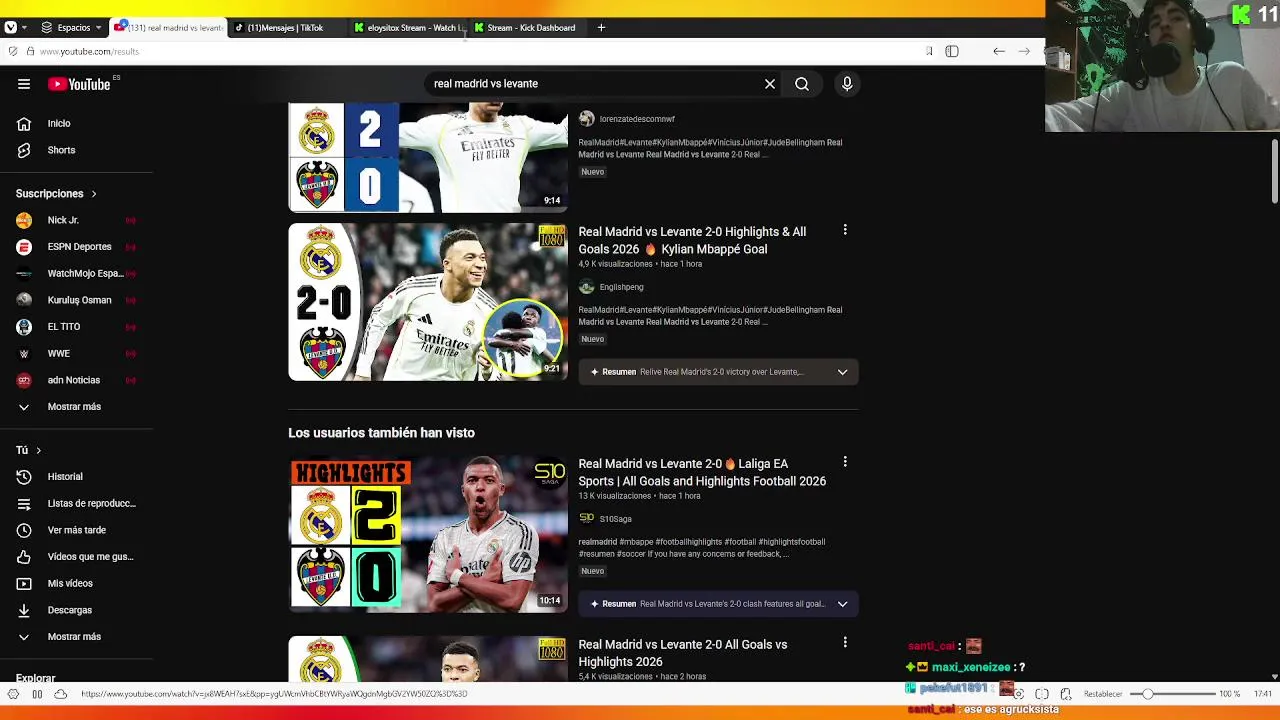Open Kylian Mbappé Goal video title
This screenshot has height=720, width=1280.
tap(692, 240)
